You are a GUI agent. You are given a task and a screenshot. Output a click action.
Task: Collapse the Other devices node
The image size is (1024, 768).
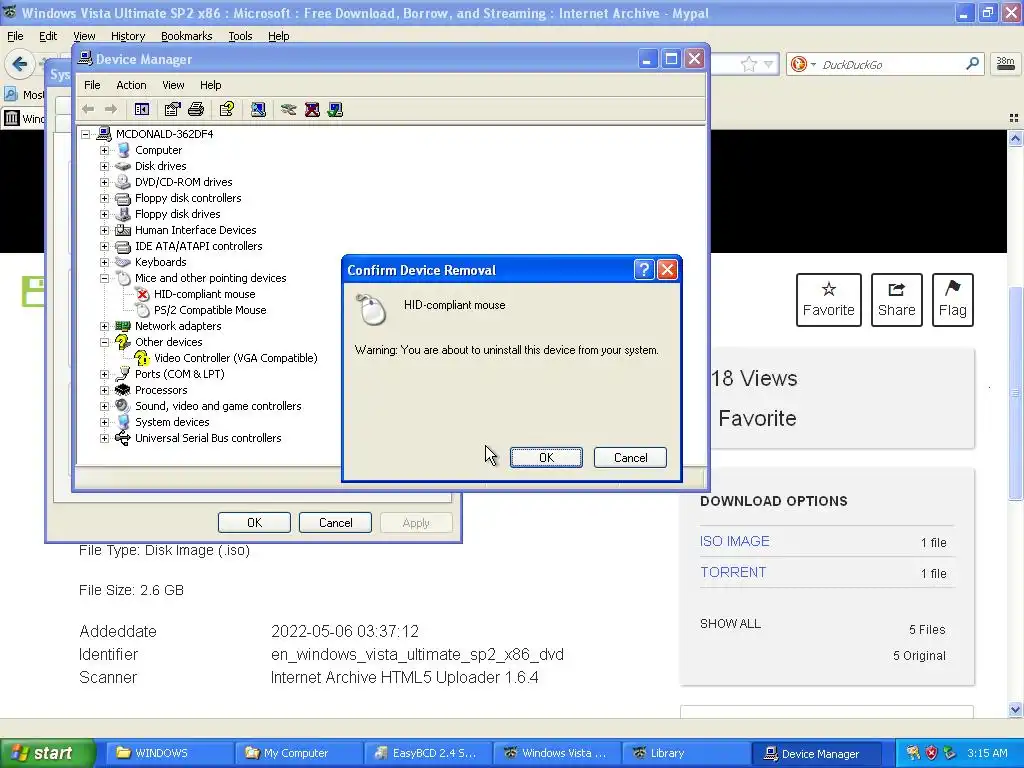[104, 342]
